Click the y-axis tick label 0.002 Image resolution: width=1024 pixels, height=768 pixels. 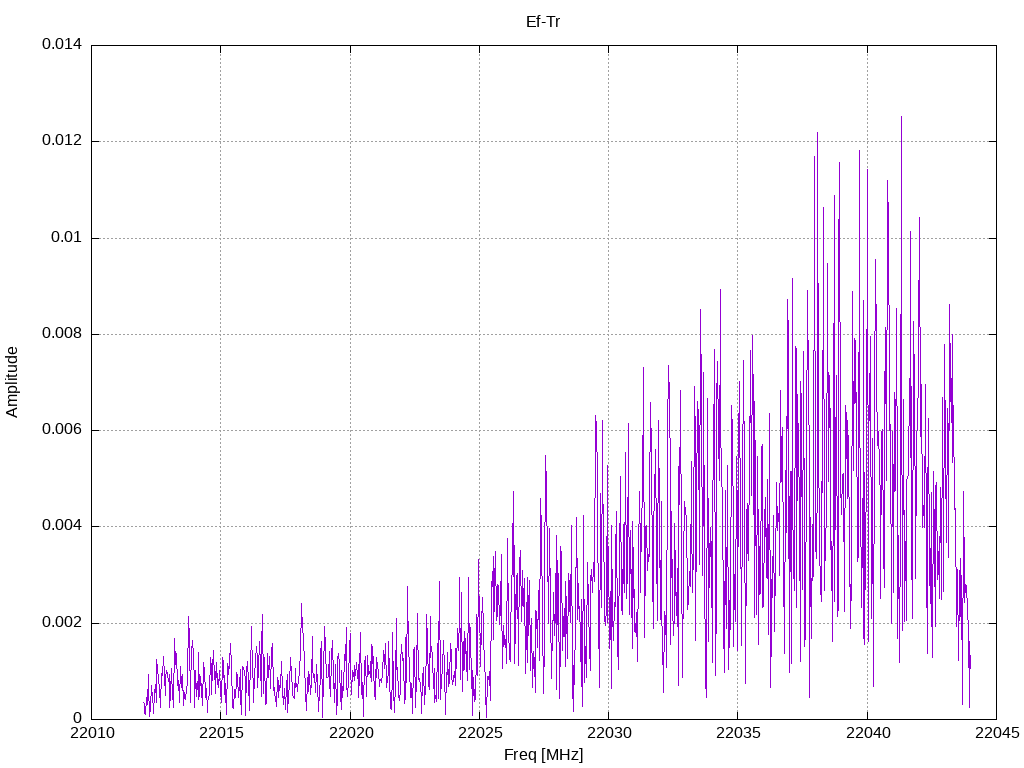tap(62, 622)
